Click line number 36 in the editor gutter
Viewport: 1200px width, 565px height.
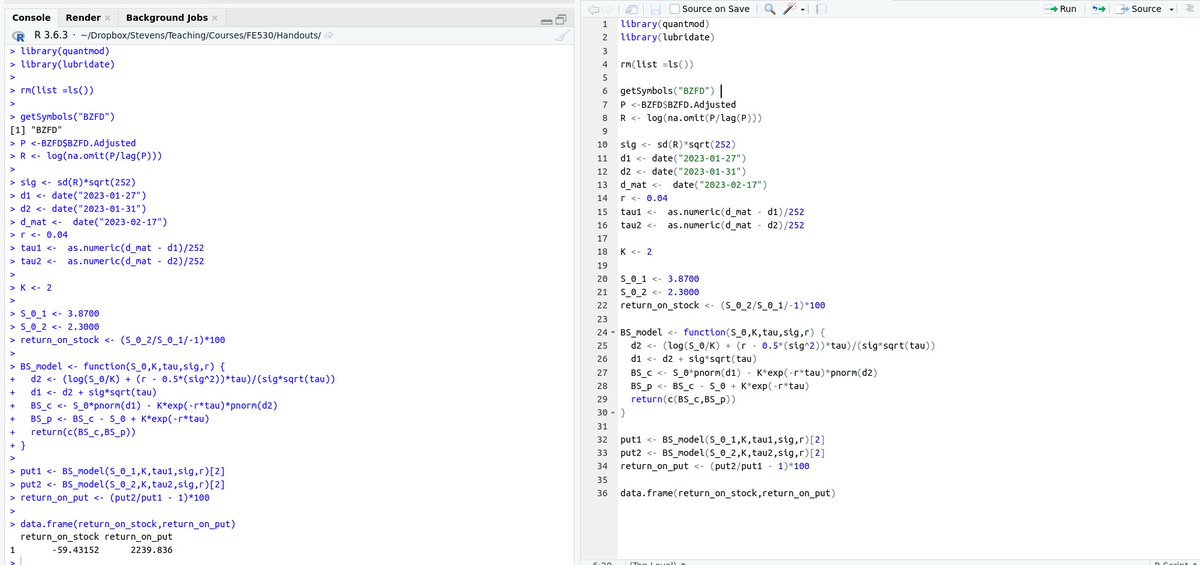[603, 493]
